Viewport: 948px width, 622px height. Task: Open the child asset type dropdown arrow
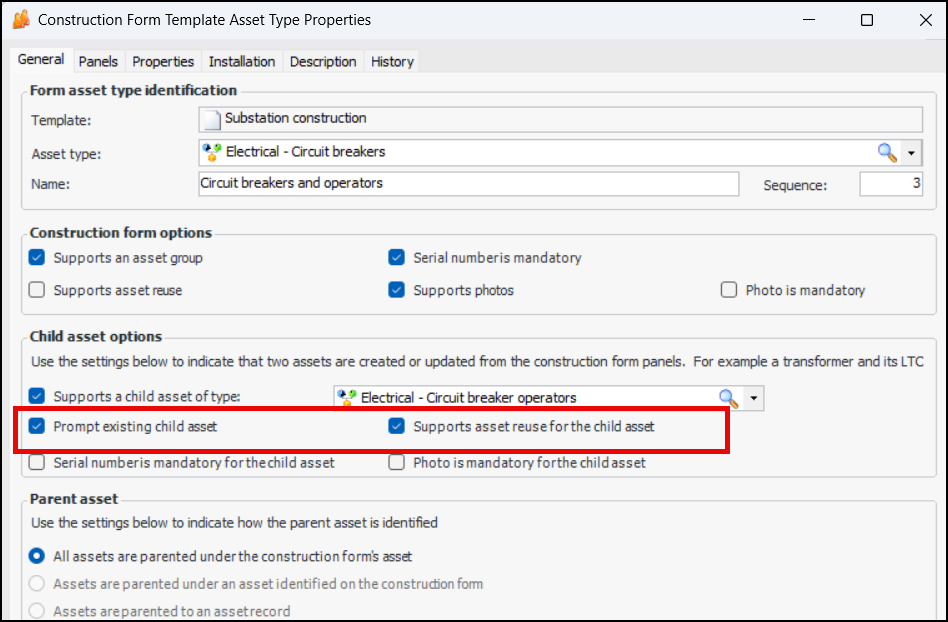[753, 398]
